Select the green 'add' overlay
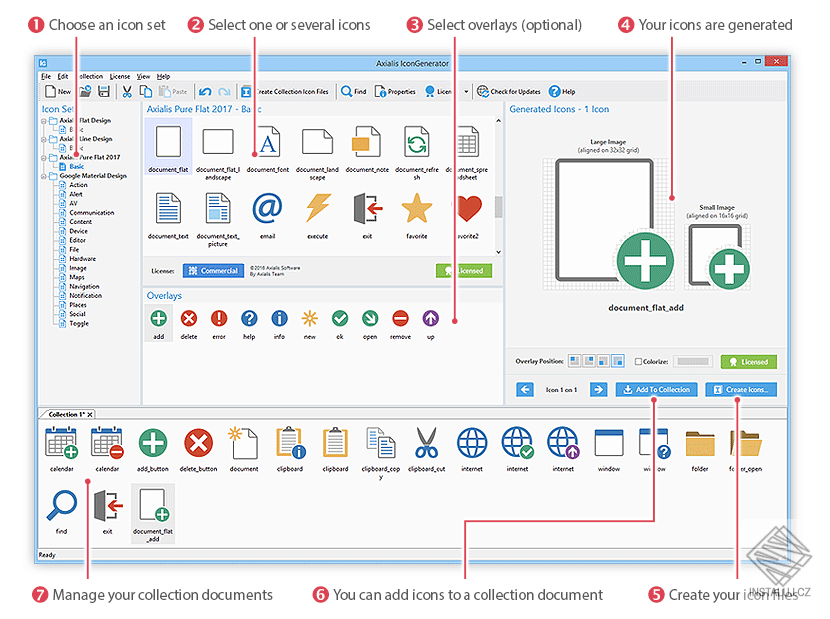 click(x=158, y=318)
